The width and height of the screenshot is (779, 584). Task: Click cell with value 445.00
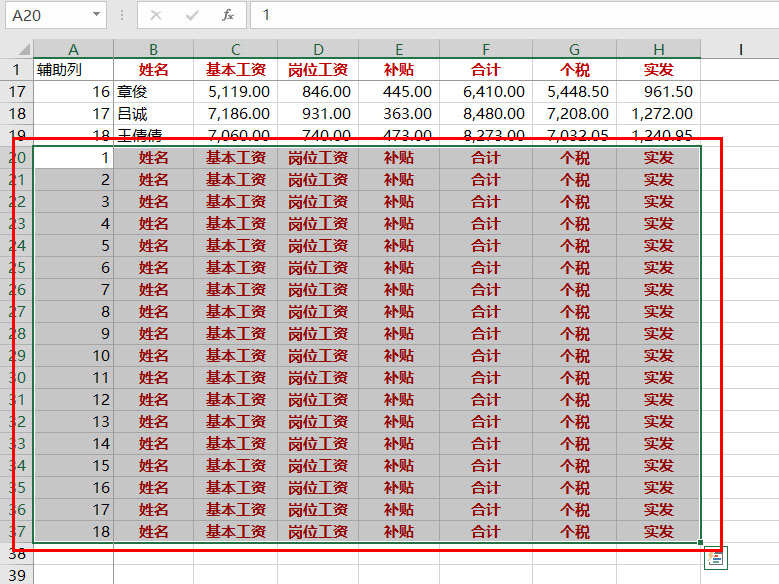coord(399,91)
